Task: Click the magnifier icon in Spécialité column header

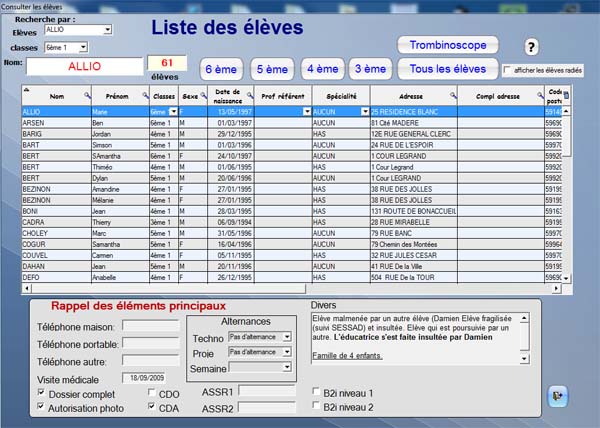Action: click(364, 95)
